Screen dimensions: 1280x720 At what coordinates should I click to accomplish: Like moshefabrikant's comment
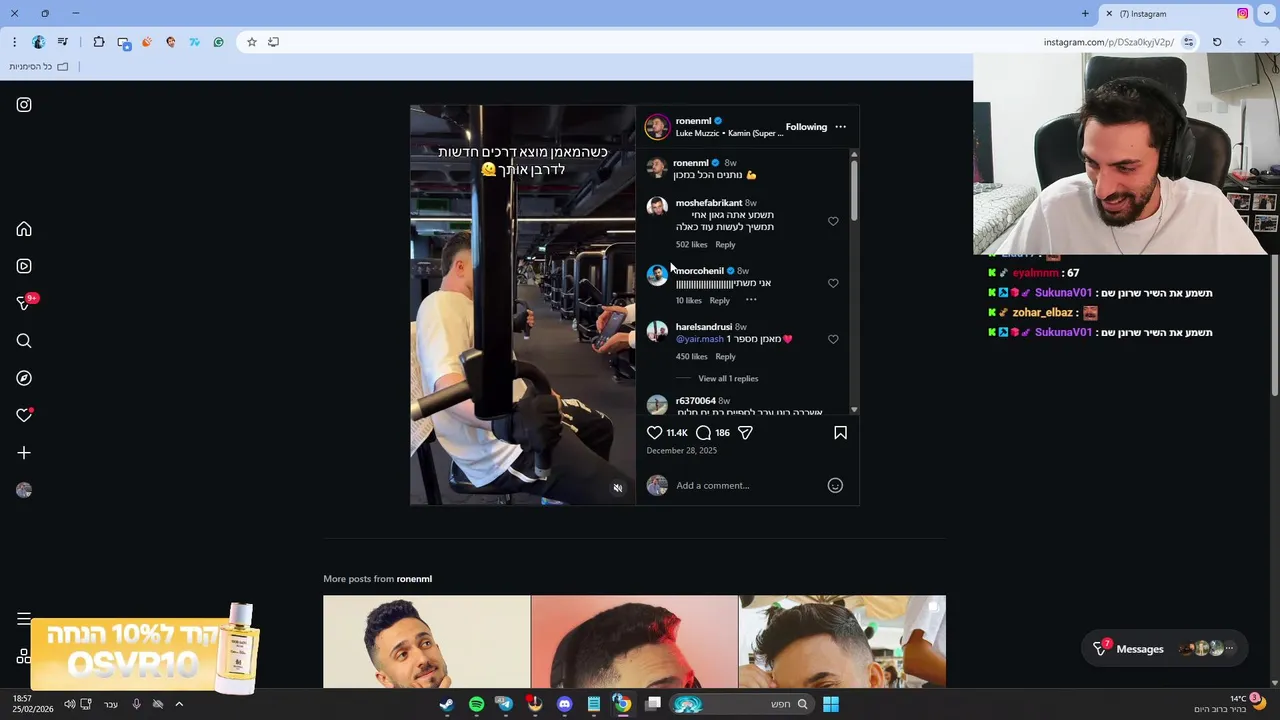pos(833,221)
